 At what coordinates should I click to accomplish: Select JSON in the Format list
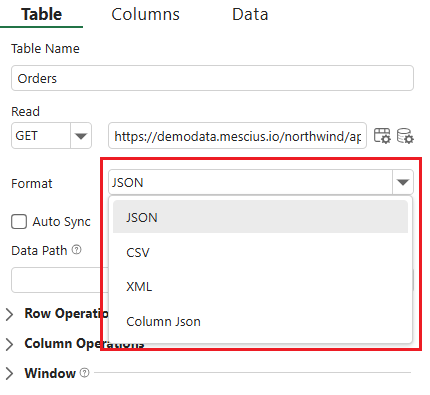pyautogui.click(x=260, y=217)
